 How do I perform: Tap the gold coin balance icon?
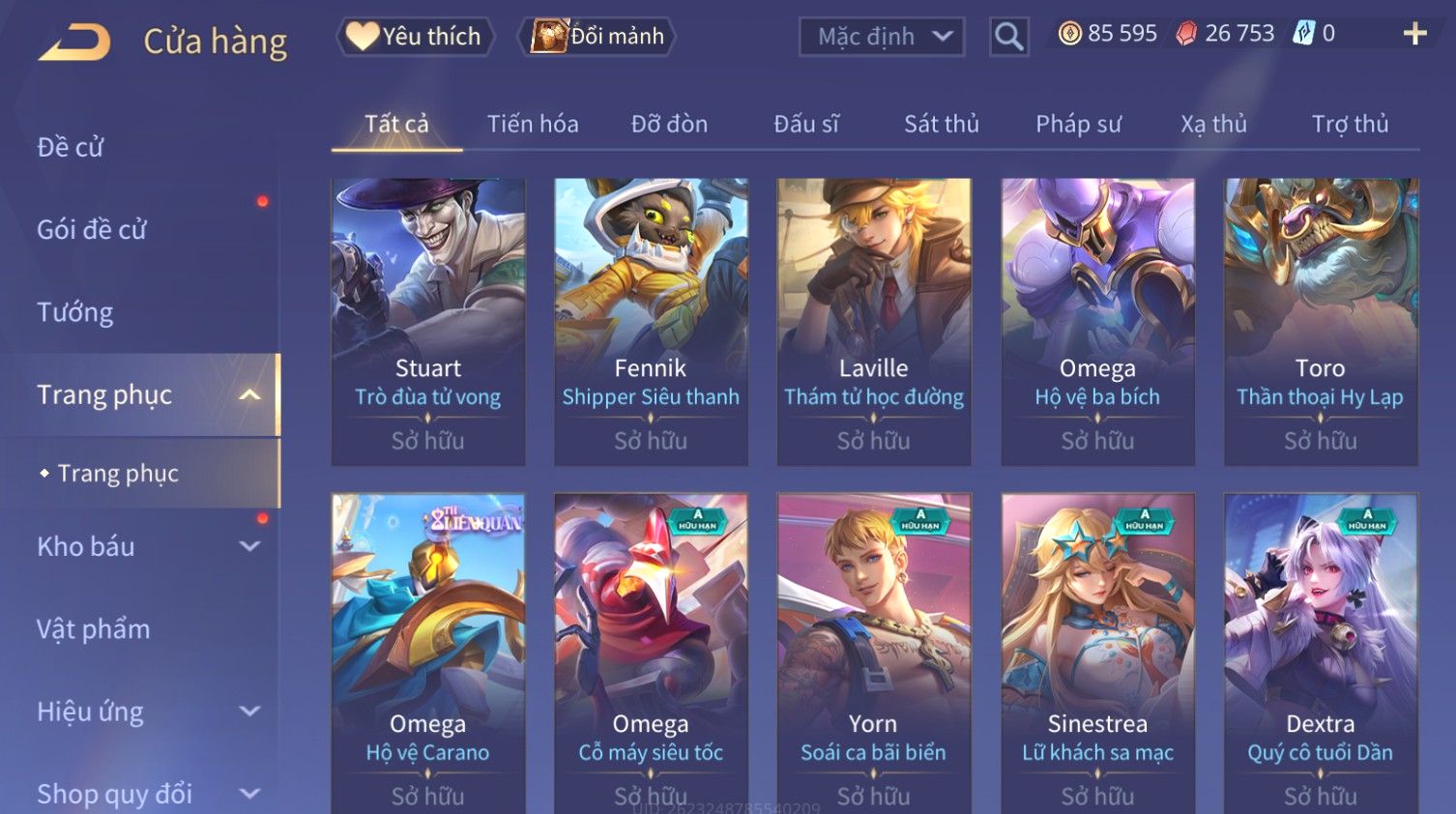click(1069, 34)
